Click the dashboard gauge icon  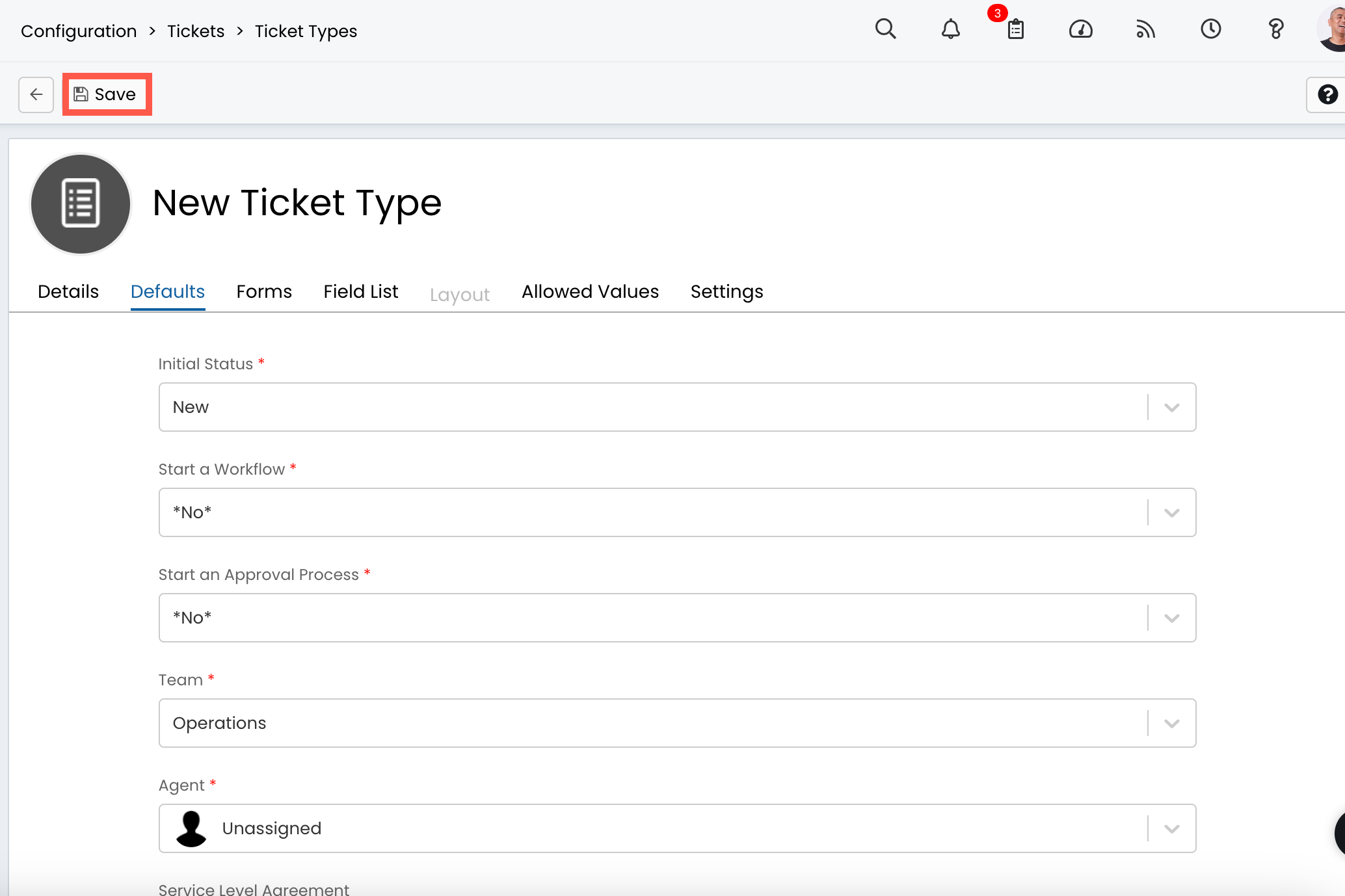1080,29
